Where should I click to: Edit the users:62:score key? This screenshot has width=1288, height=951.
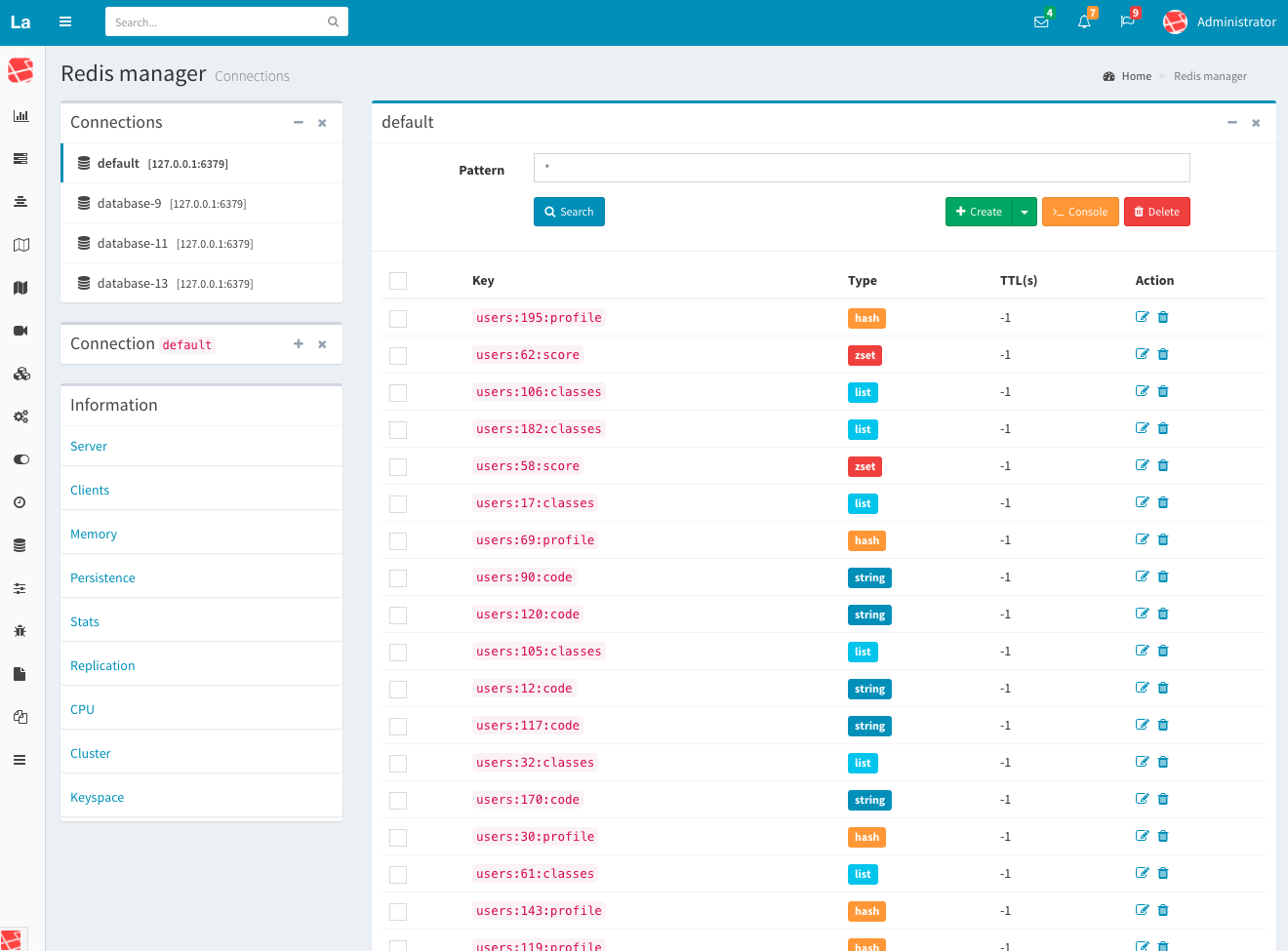(x=1142, y=354)
